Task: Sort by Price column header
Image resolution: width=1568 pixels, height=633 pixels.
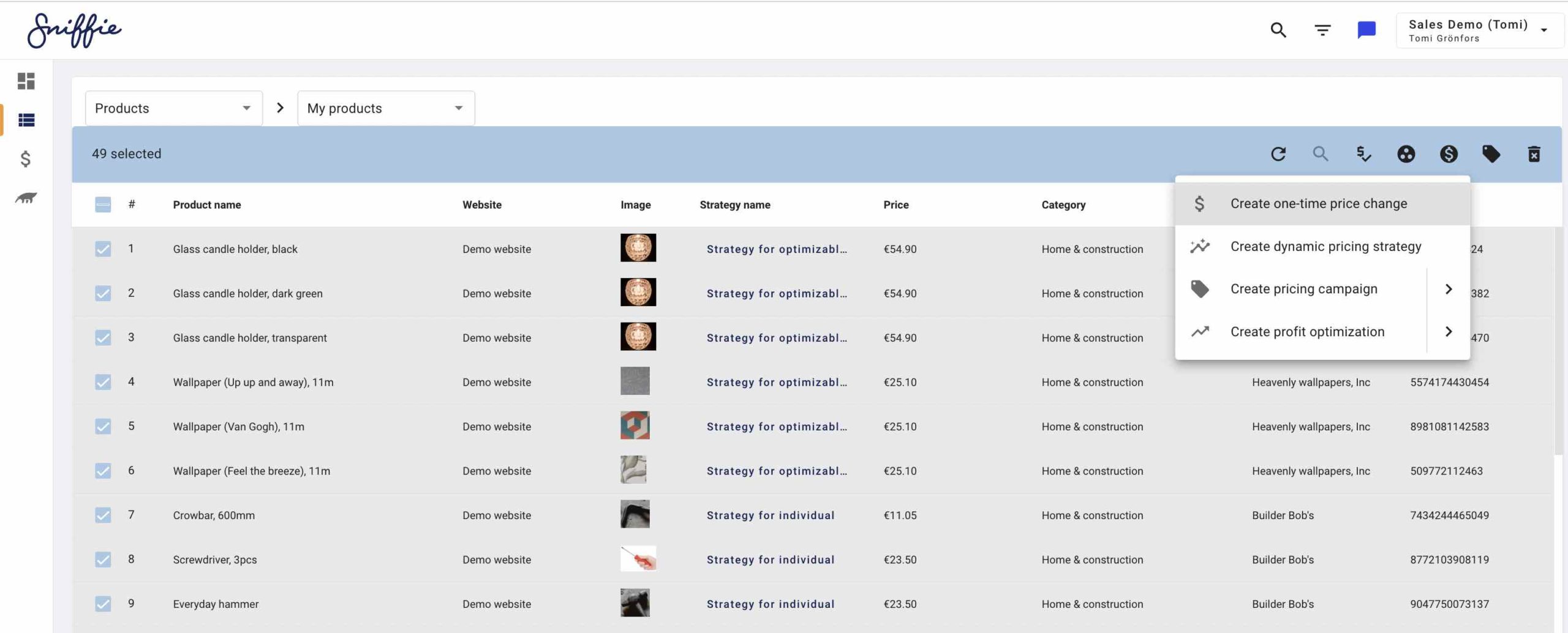Action: click(x=896, y=204)
